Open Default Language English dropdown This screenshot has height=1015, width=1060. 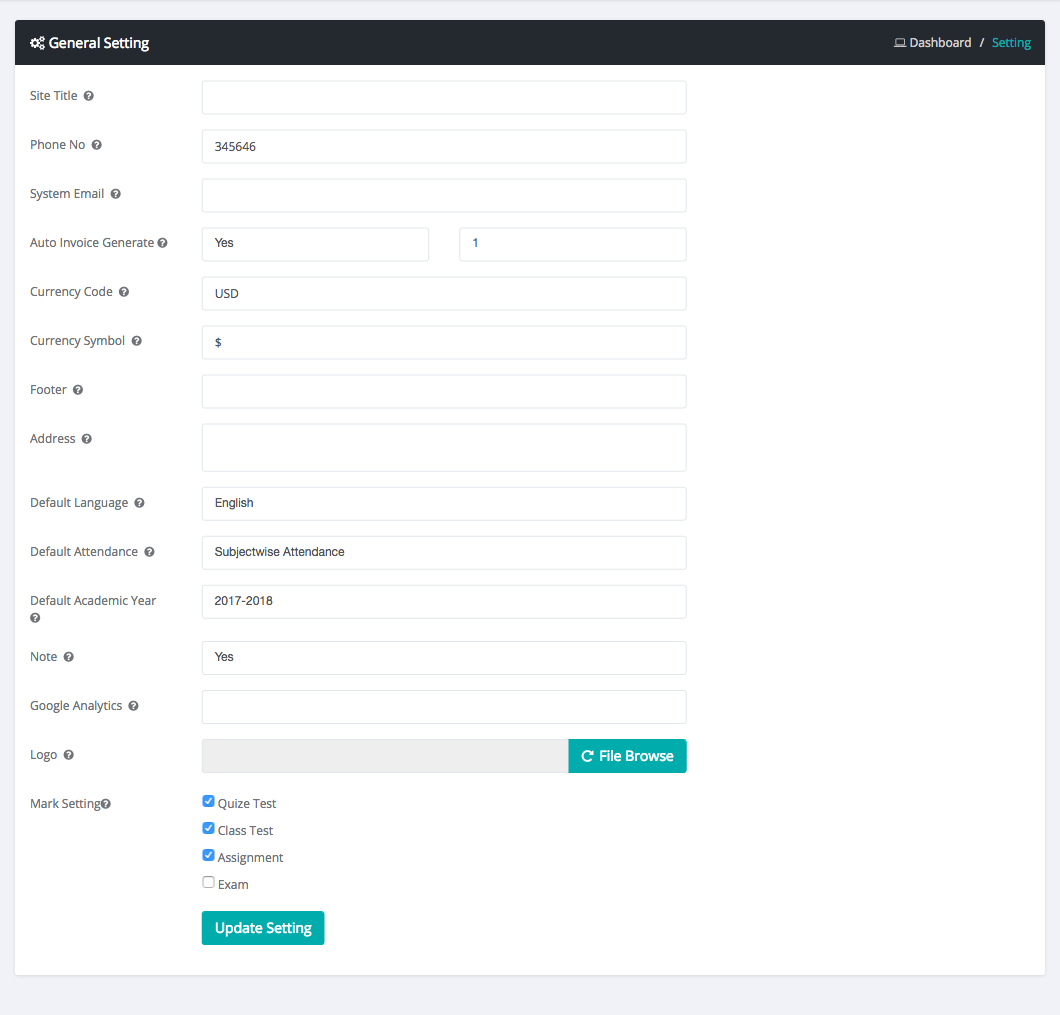tap(444, 503)
